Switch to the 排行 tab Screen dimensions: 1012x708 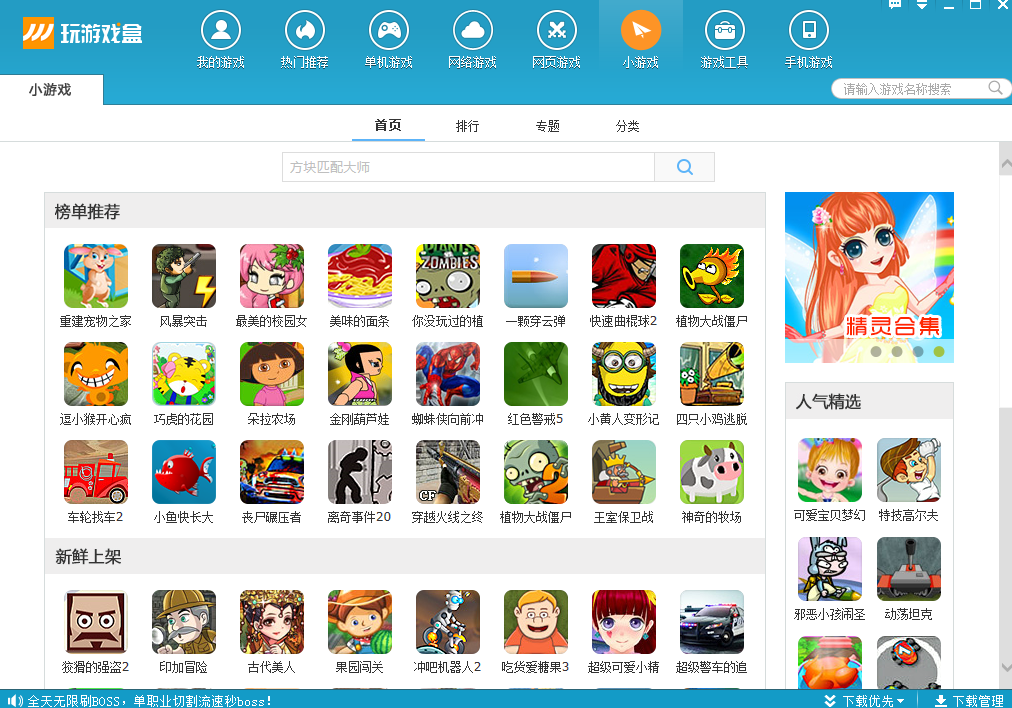[x=467, y=126]
